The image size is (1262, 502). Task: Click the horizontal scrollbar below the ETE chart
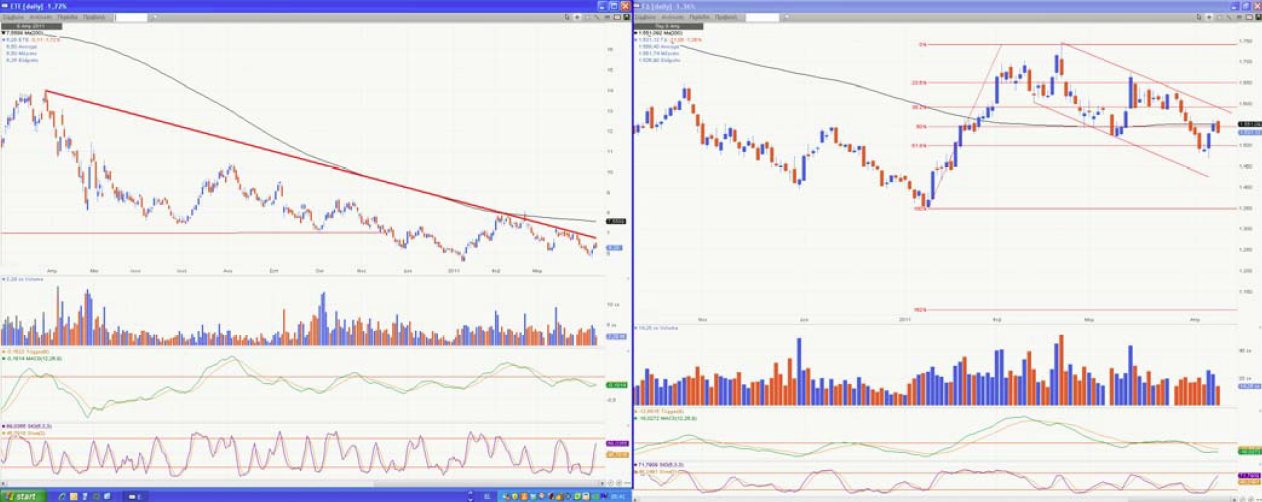[300, 484]
